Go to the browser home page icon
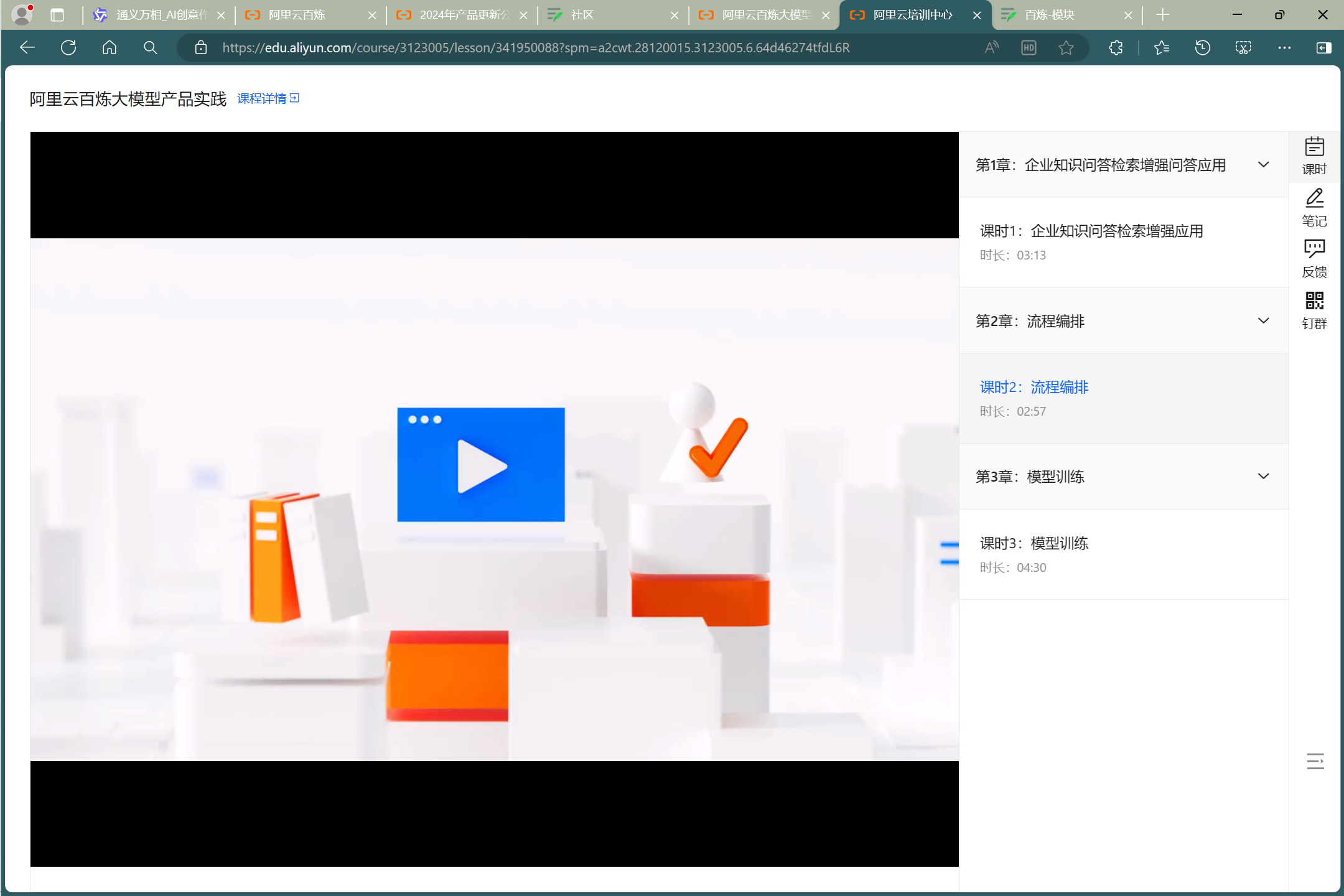 click(110, 47)
